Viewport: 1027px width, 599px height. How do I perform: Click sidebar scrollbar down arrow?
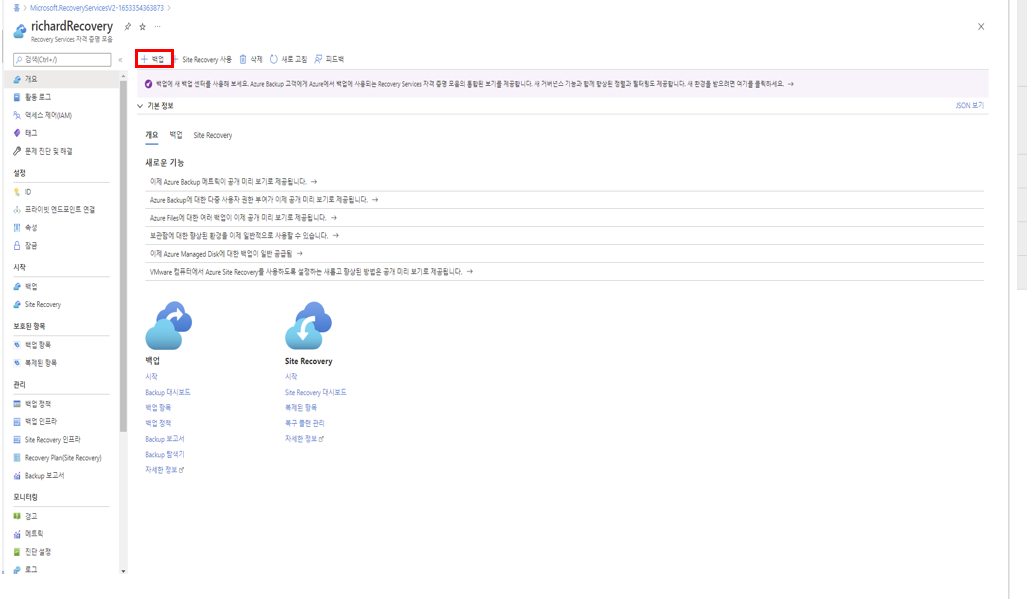[123, 572]
